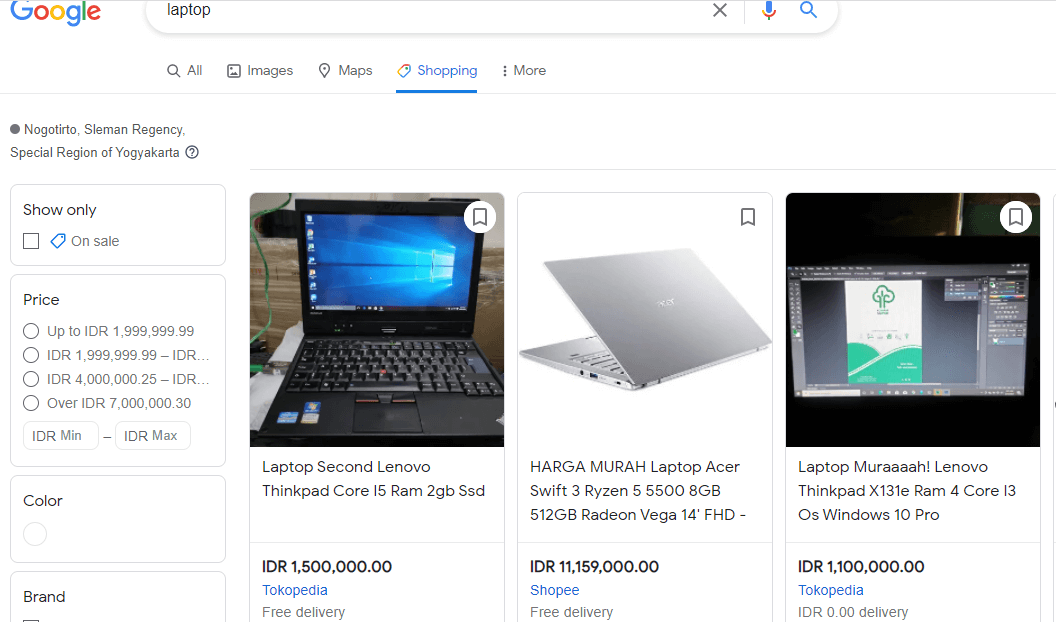Open the Google logo homepage

click(x=56, y=12)
